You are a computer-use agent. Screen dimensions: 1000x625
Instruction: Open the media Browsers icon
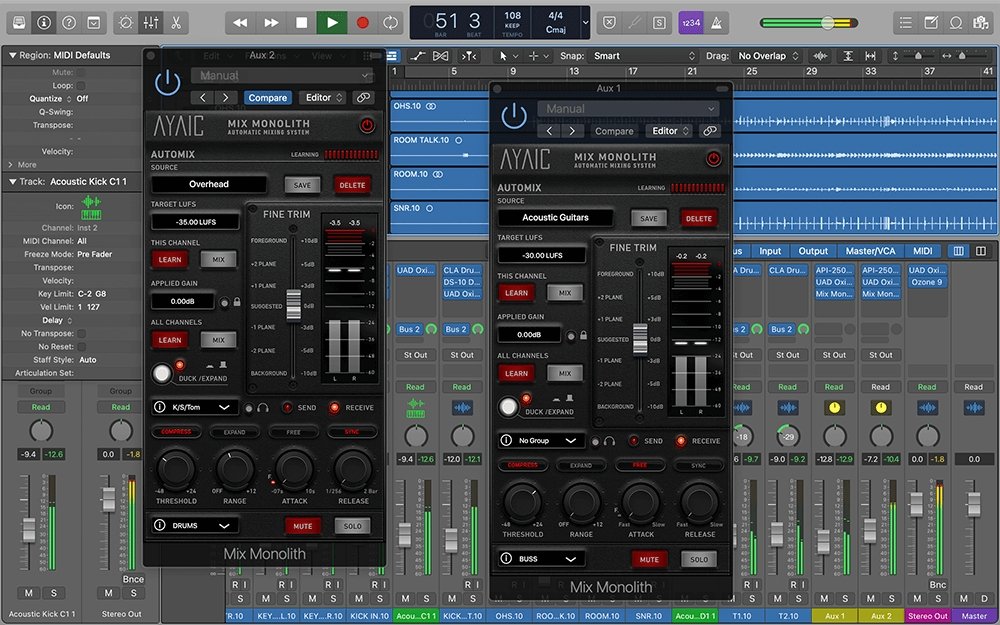980,23
